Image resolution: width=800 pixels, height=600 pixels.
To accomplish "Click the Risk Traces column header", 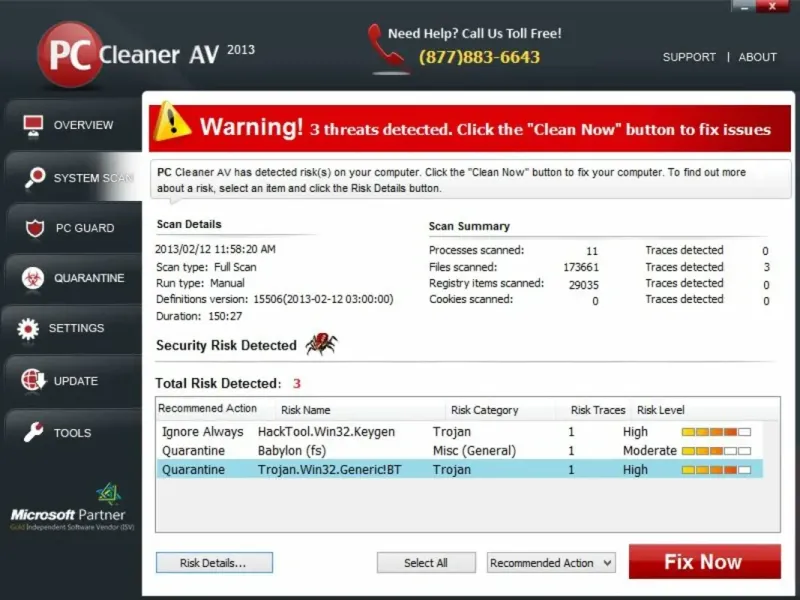I will [598, 410].
